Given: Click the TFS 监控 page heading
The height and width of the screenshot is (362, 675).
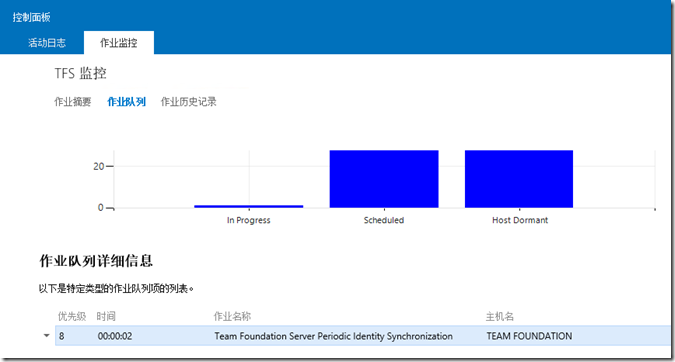Looking at the screenshot, I should pos(81,74).
